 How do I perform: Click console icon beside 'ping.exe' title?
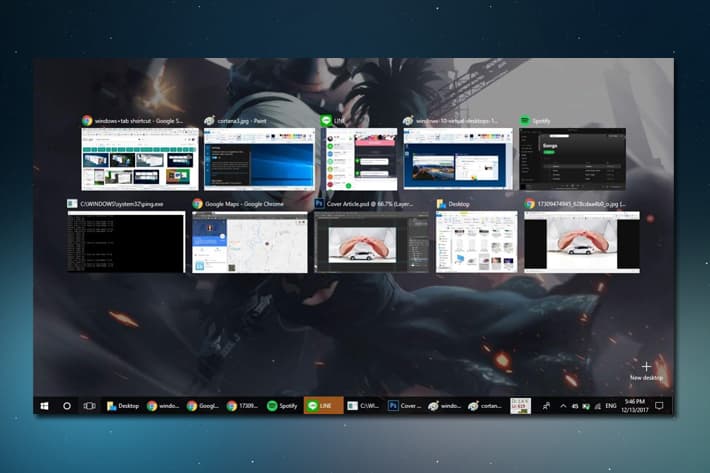72,204
